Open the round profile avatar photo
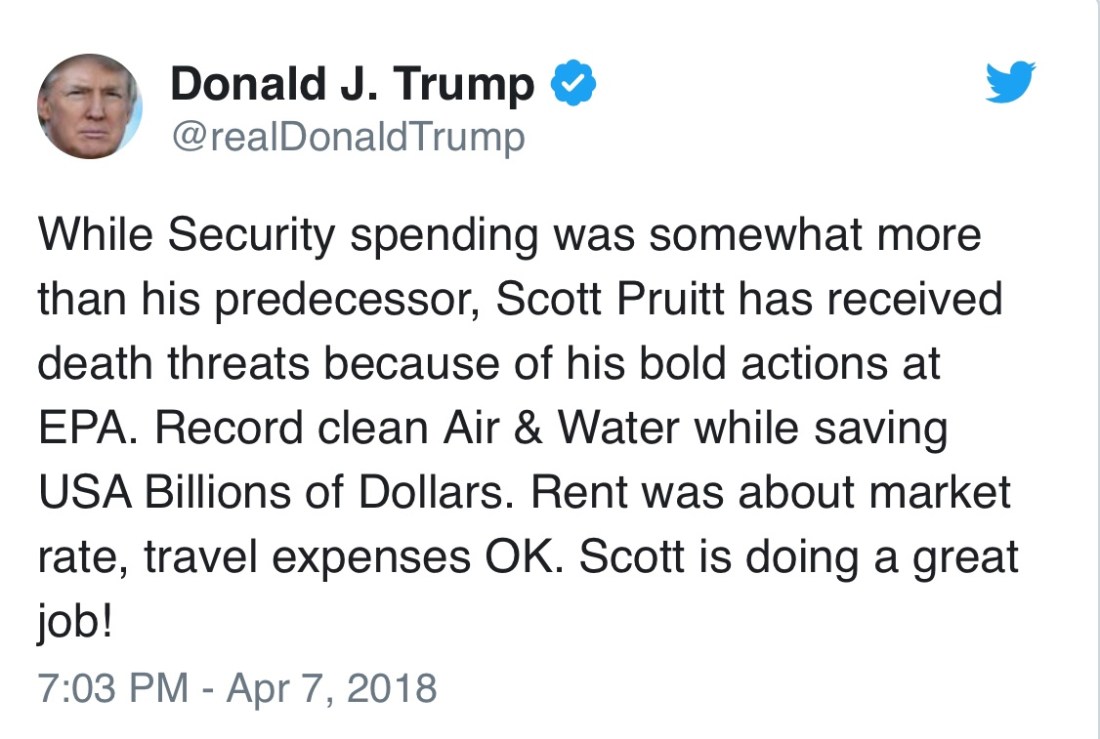The width and height of the screenshot is (1100, 739). click(89, 107)
